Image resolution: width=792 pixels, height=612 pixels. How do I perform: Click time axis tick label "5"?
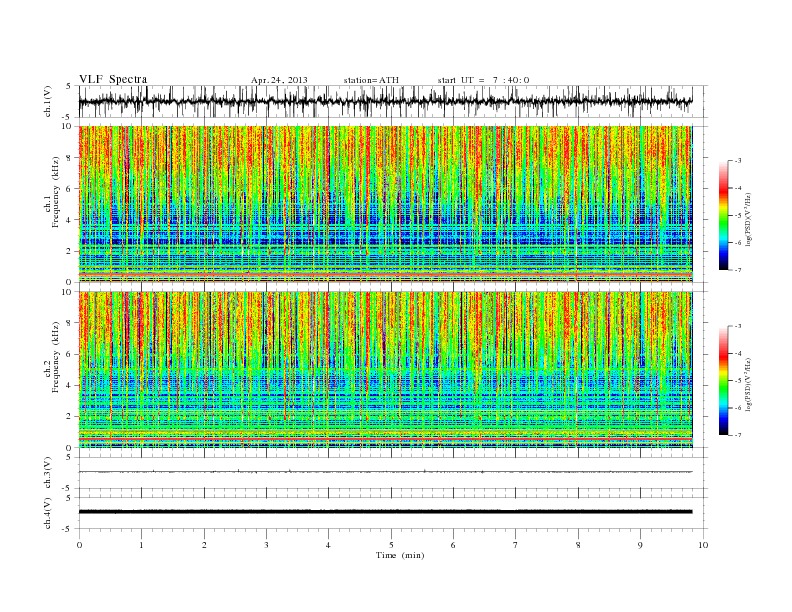point(391,545)
